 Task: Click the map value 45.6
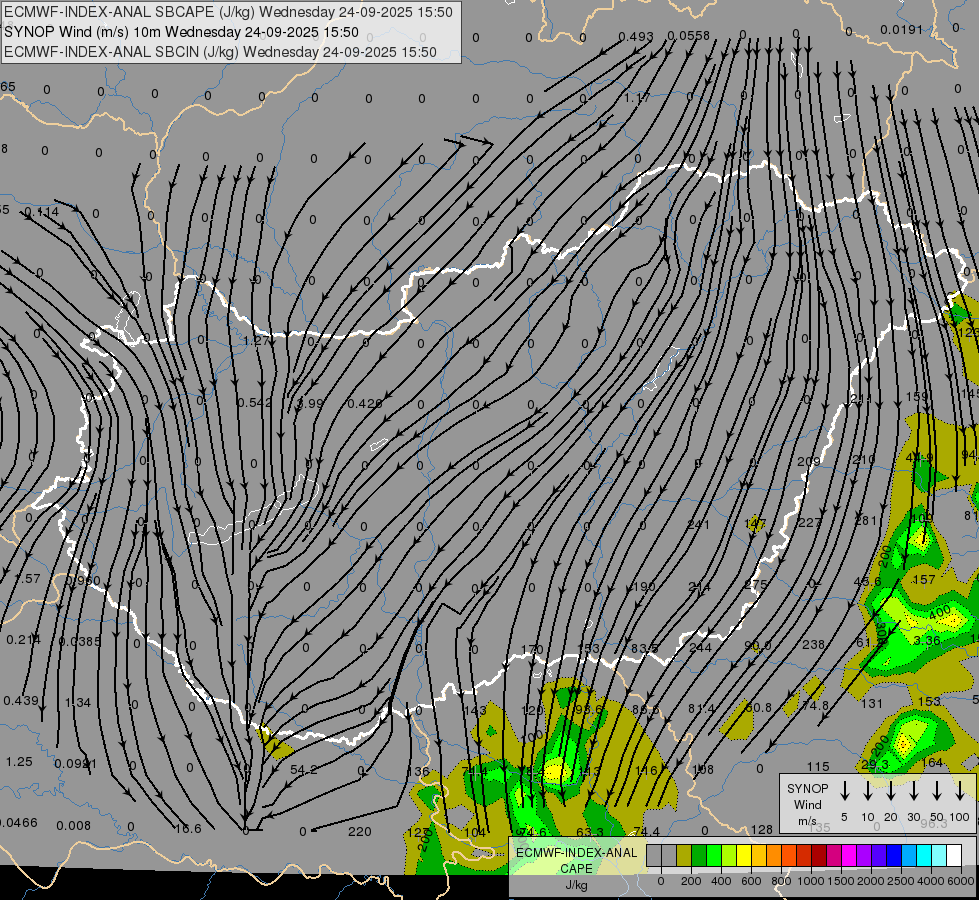tap(867, 581)
